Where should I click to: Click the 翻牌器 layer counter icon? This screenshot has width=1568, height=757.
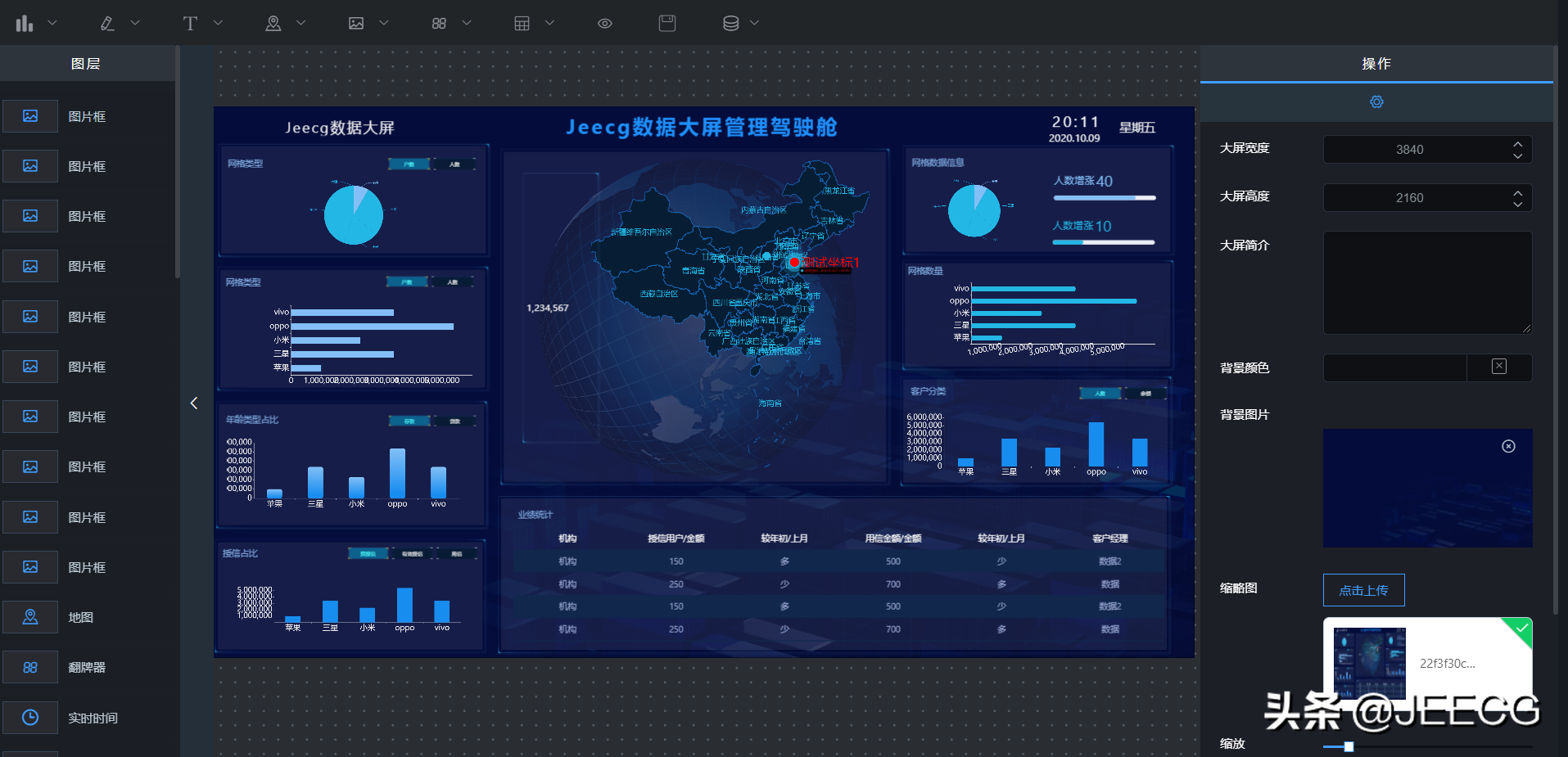click(30, 667)
